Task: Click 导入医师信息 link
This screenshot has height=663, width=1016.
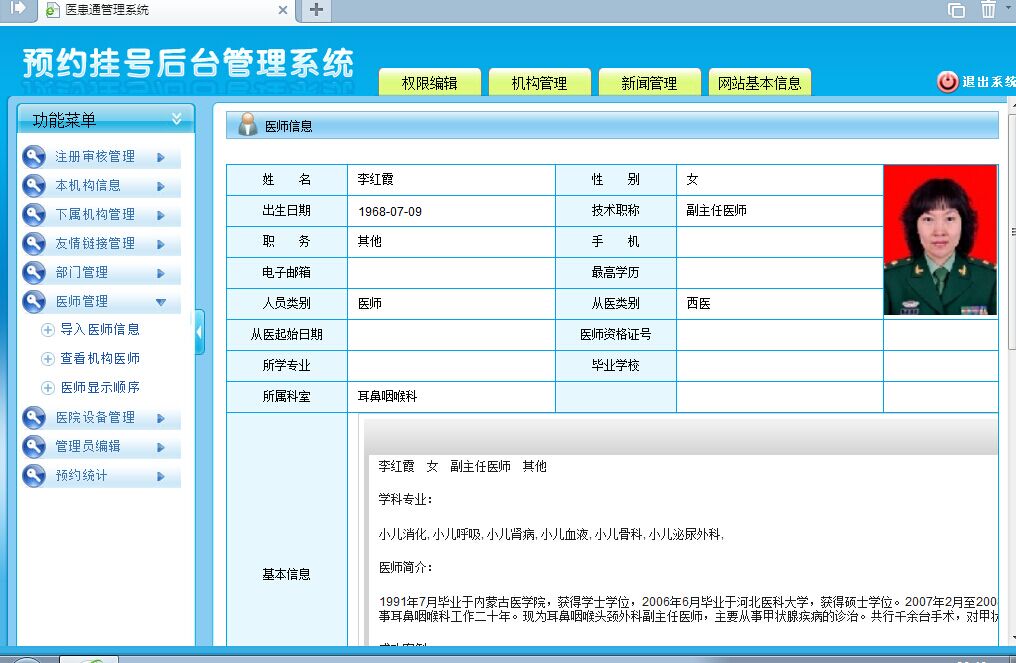Action: pyautogui.click(x=100, y=330)
